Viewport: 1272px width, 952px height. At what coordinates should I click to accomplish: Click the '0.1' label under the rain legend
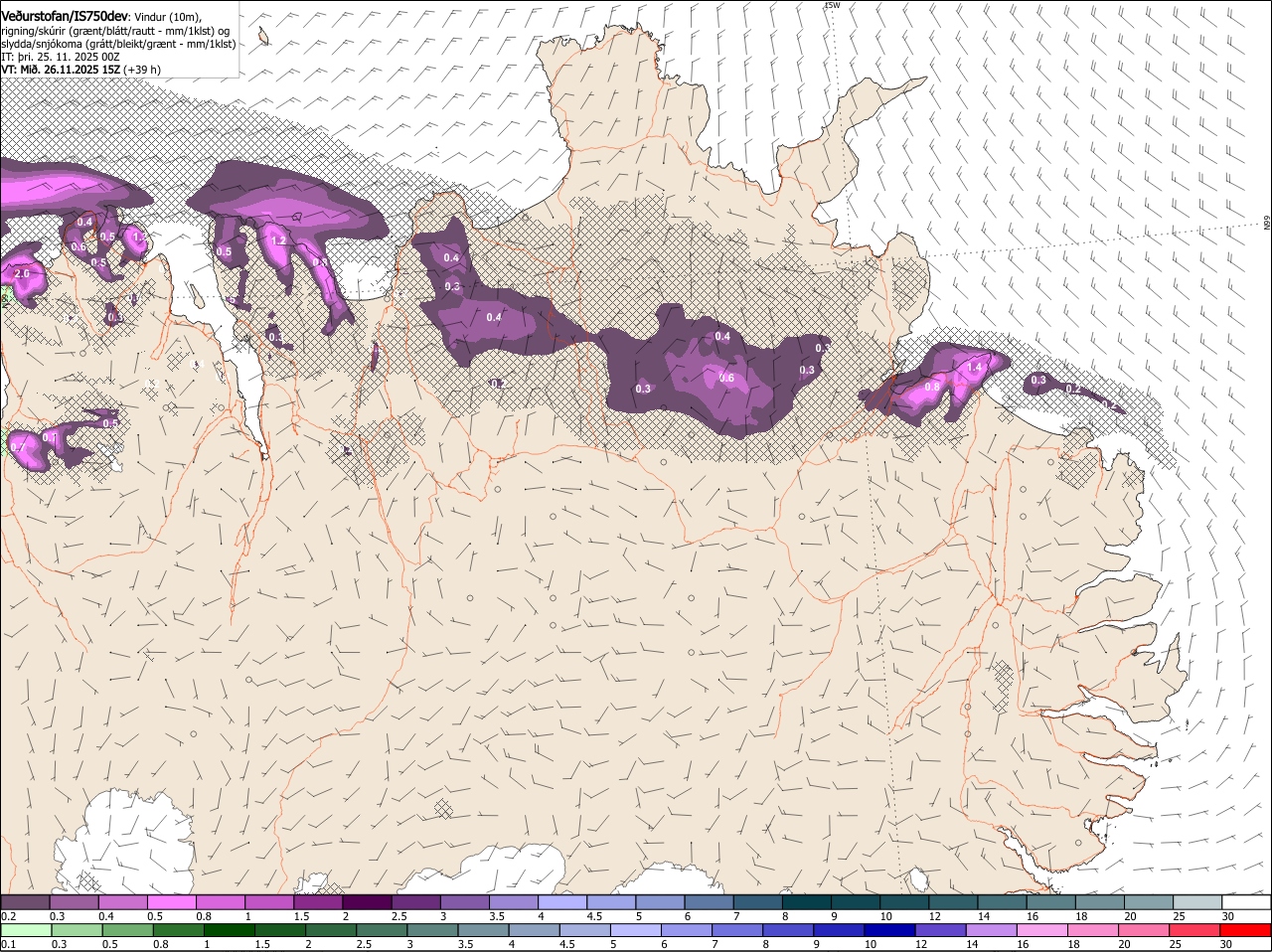[8, 945]
